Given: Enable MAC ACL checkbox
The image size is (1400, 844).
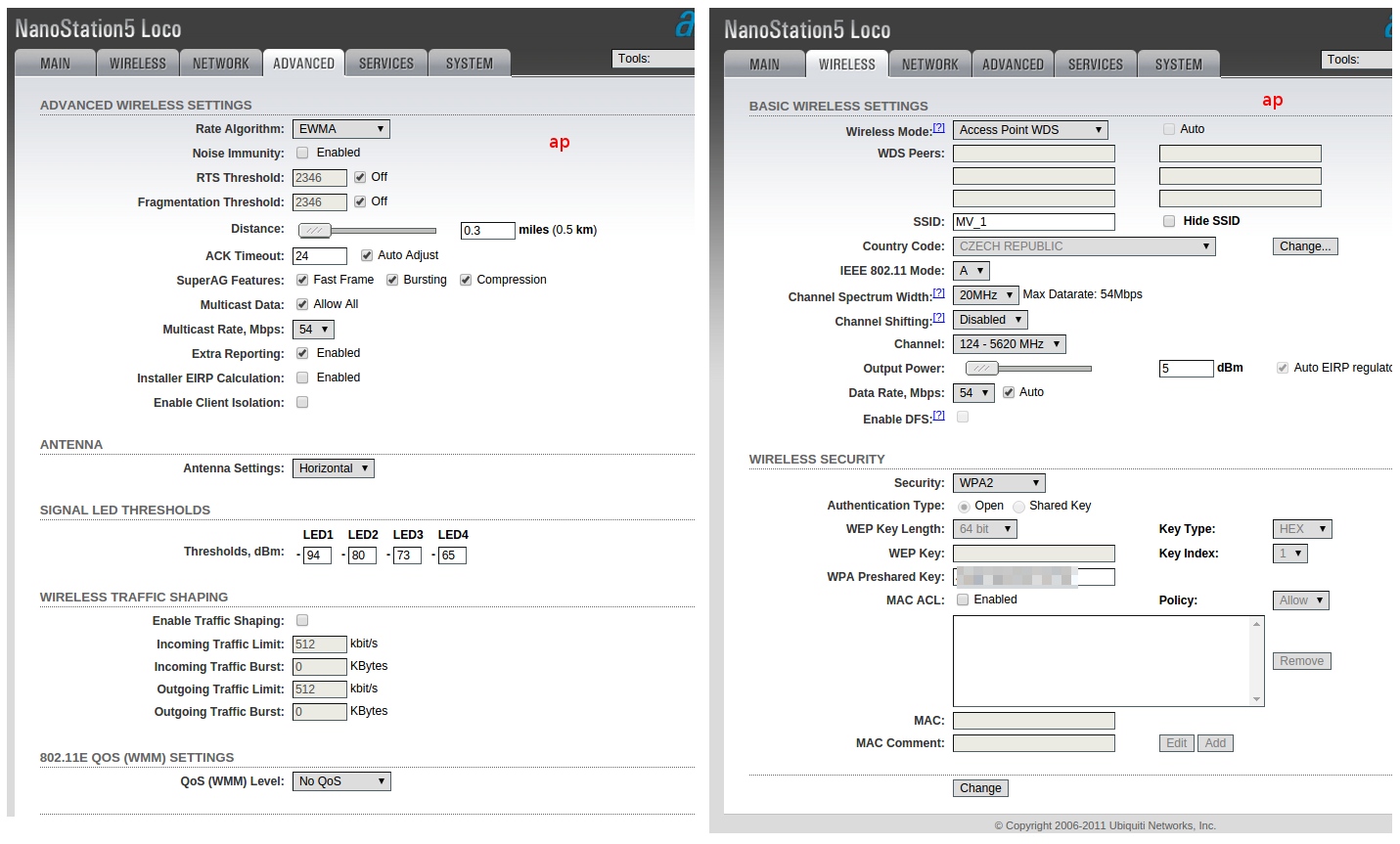Looking at the screenshot, I should [x=963, y=600].
